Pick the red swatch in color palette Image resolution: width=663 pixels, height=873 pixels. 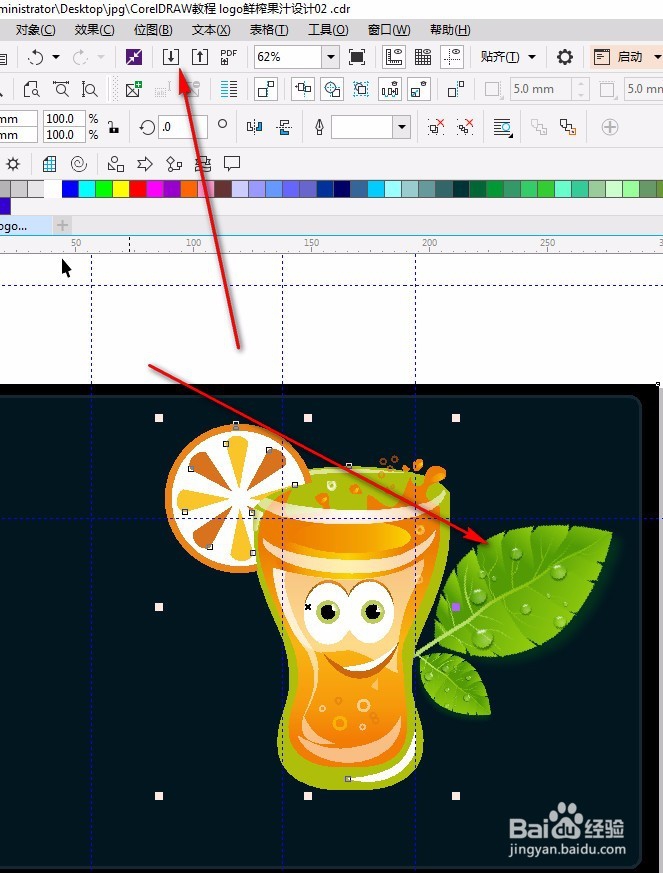pyautogui.click(x=138, y=189)
